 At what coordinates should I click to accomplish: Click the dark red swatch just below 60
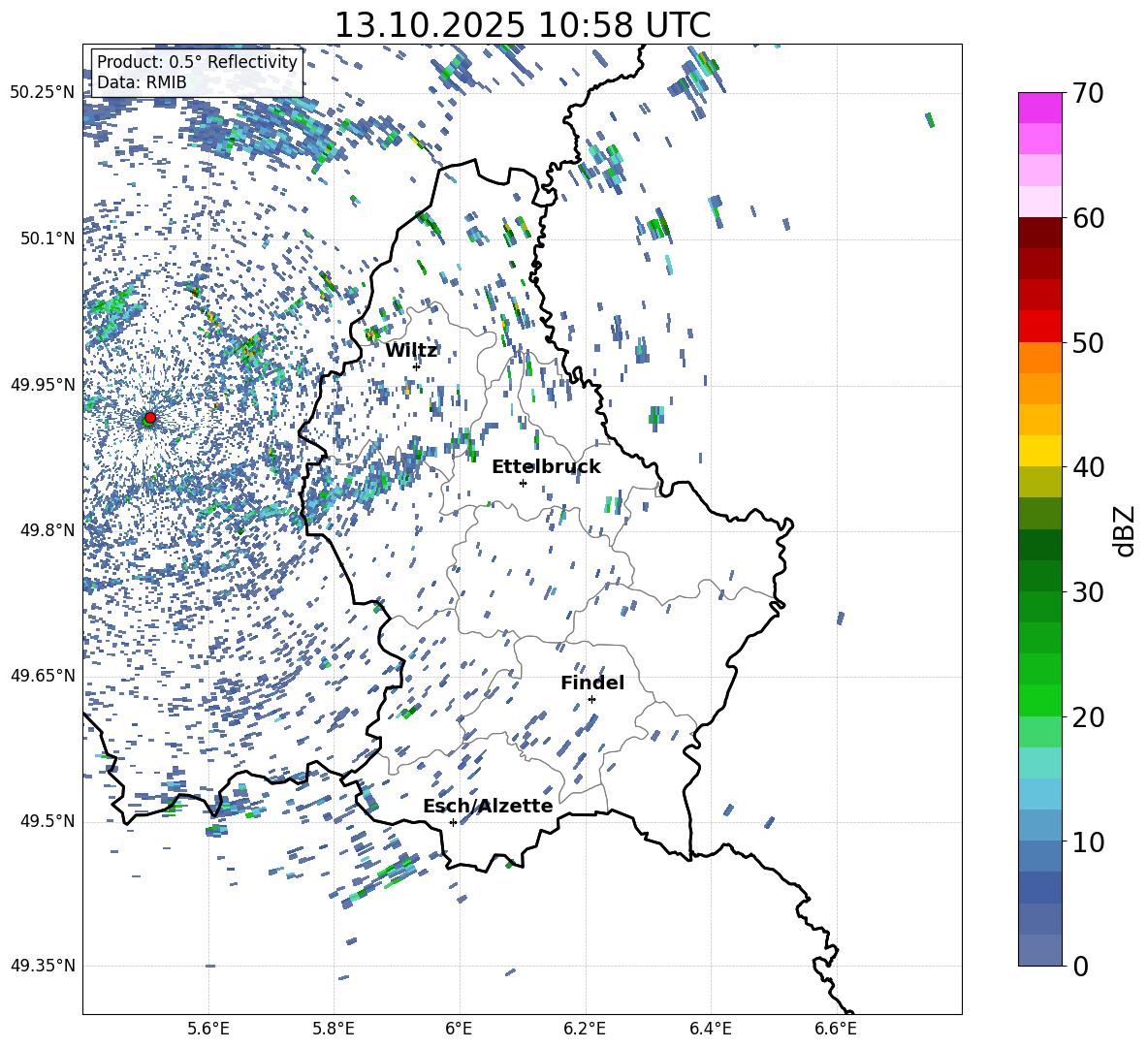(1039, 233)
